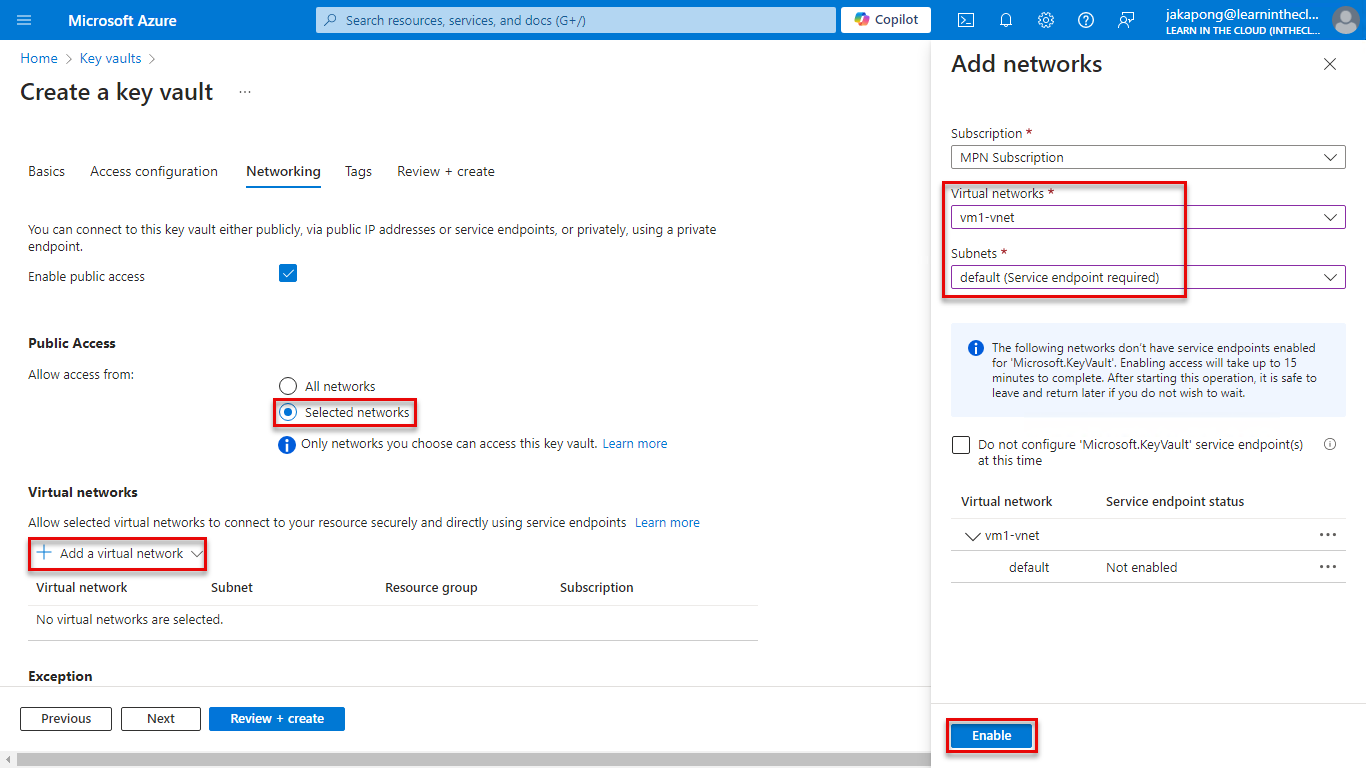1366x768 pixels.
Task: Open the Subnets dropdown
Action: [x=1148, y=277]
